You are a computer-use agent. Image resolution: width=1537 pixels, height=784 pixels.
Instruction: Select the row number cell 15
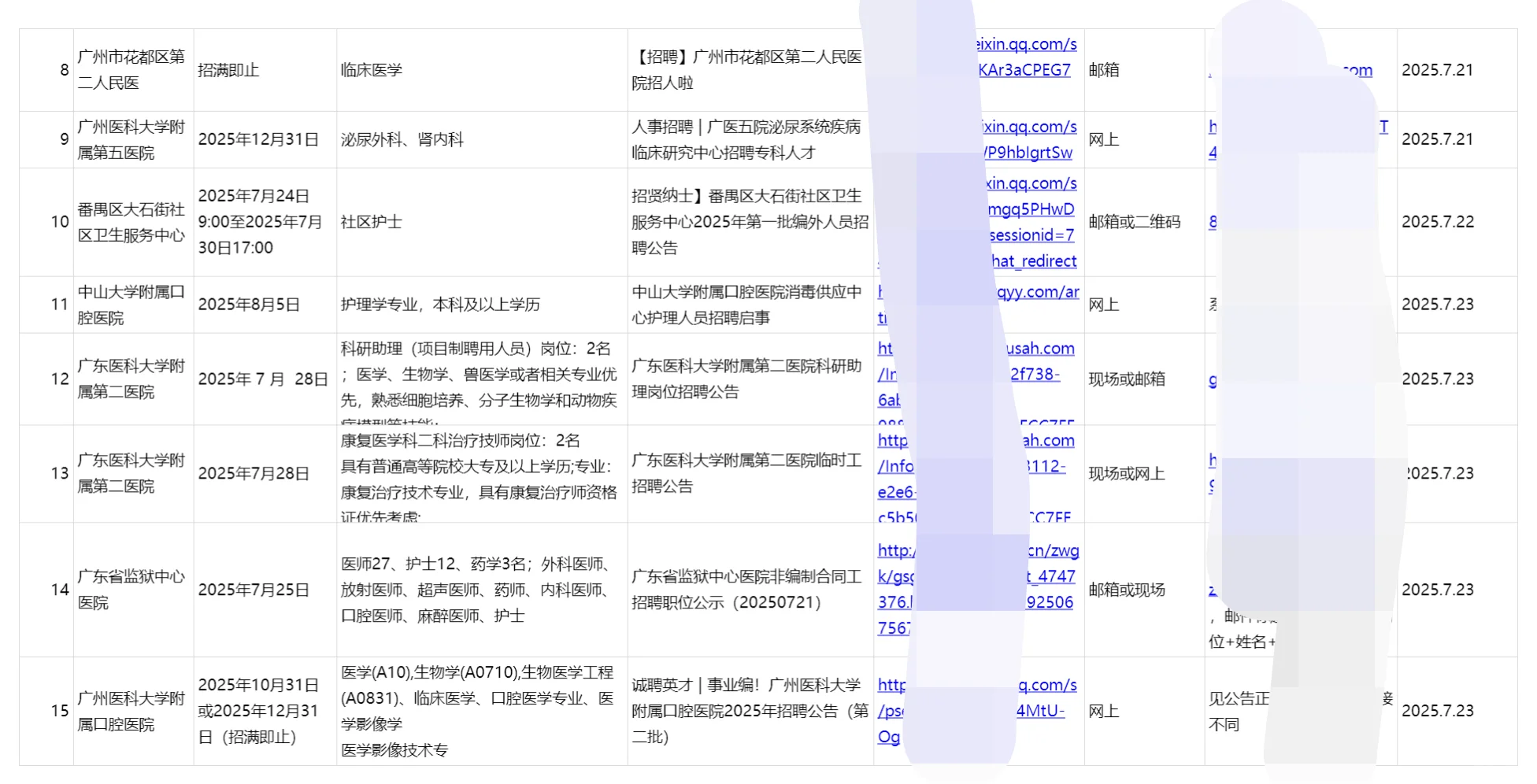(x=46, y=711)
